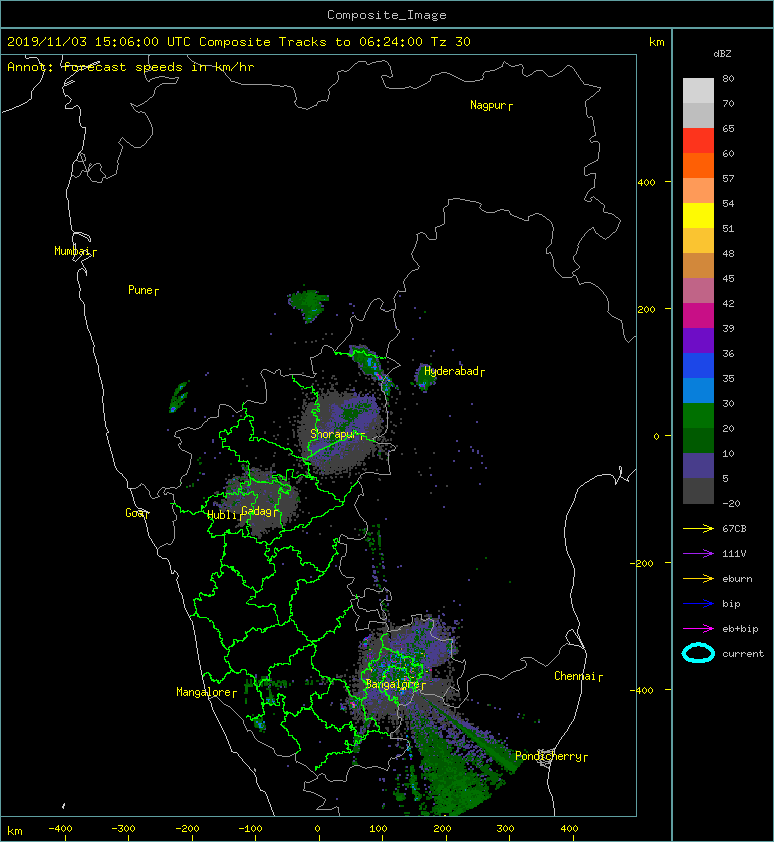Screen dimensions: 774x842
Task: Click the Gadag label on the map
Action: point(260,511)
